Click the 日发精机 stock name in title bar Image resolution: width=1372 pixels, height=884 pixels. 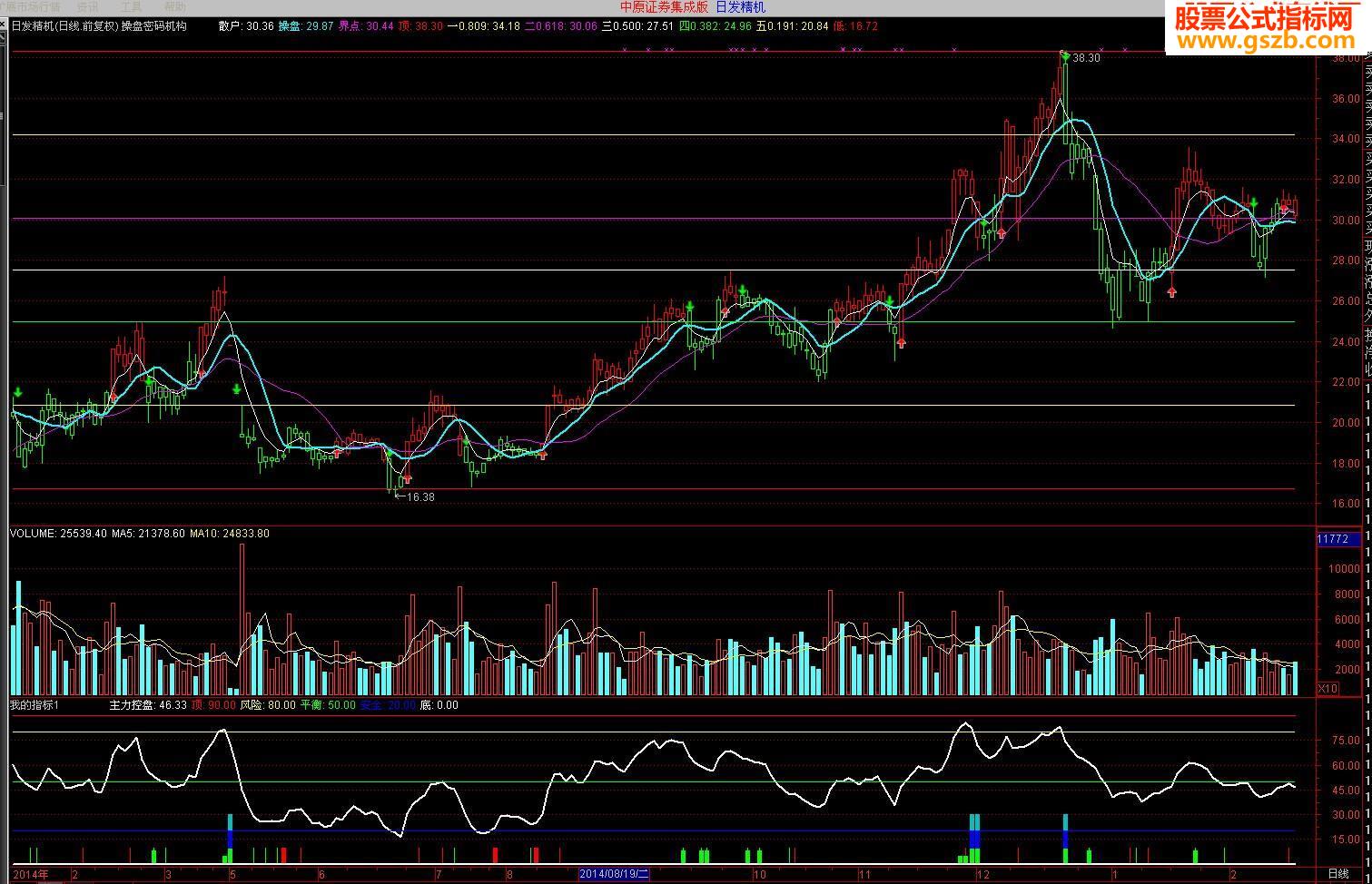click(740, 7)
